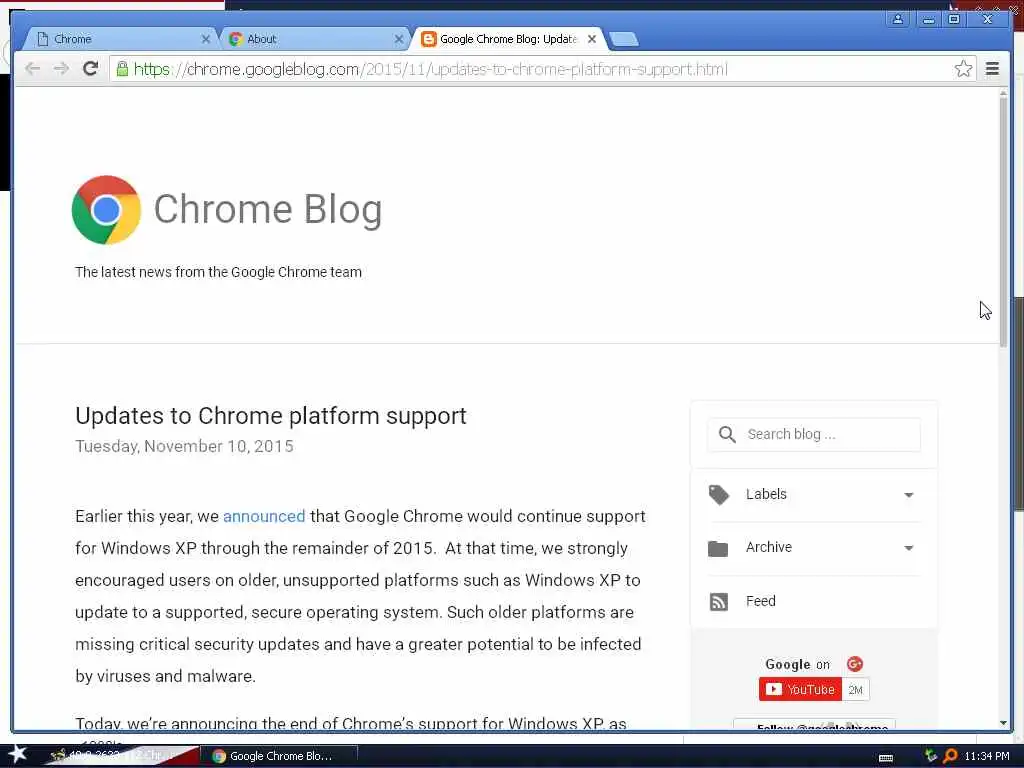Click the Google Chrome Blo... taskbar button
1024x768 pixels.
[x=281, y=756]
